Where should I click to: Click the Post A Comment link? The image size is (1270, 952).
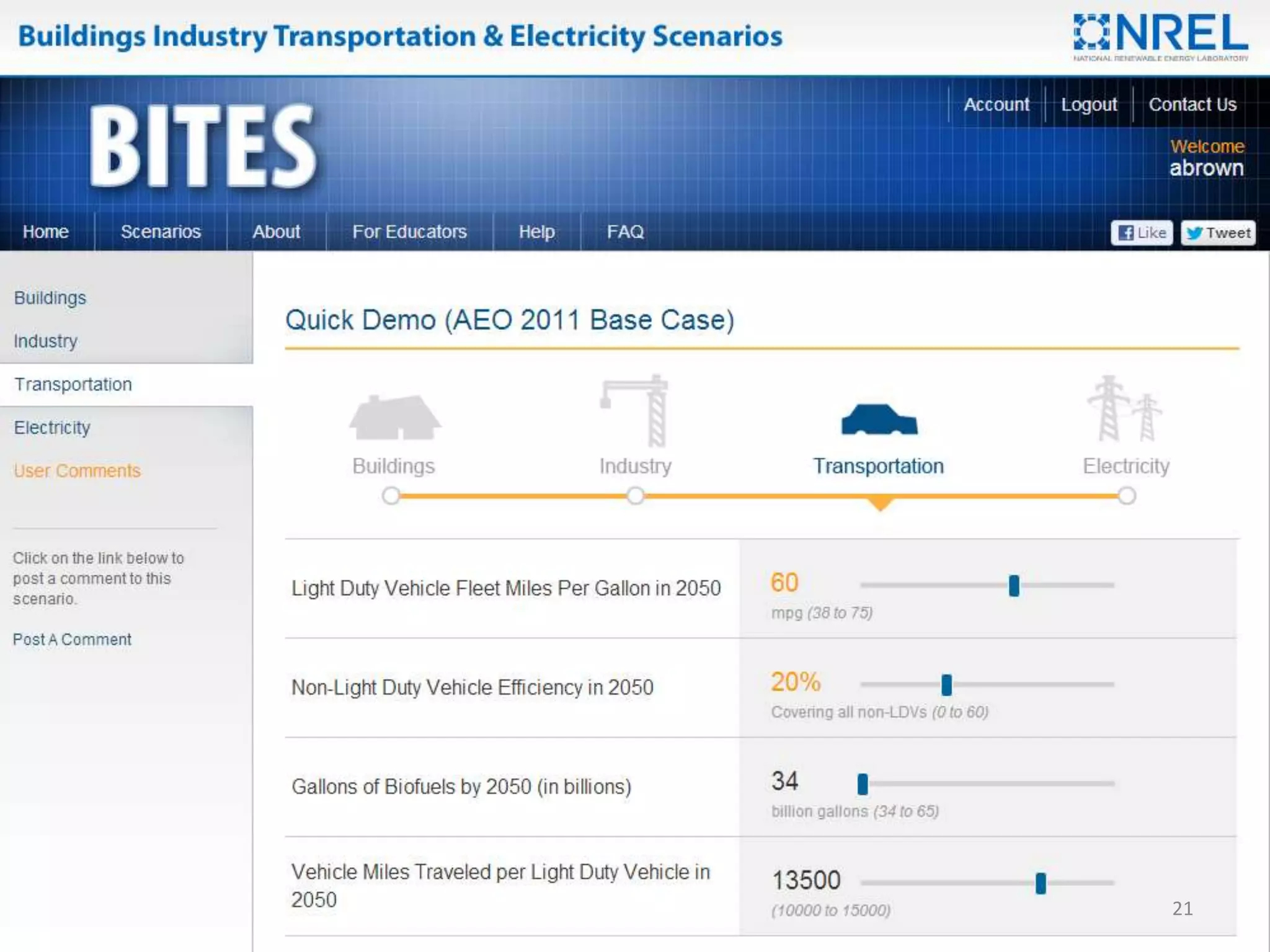[72, 640]
